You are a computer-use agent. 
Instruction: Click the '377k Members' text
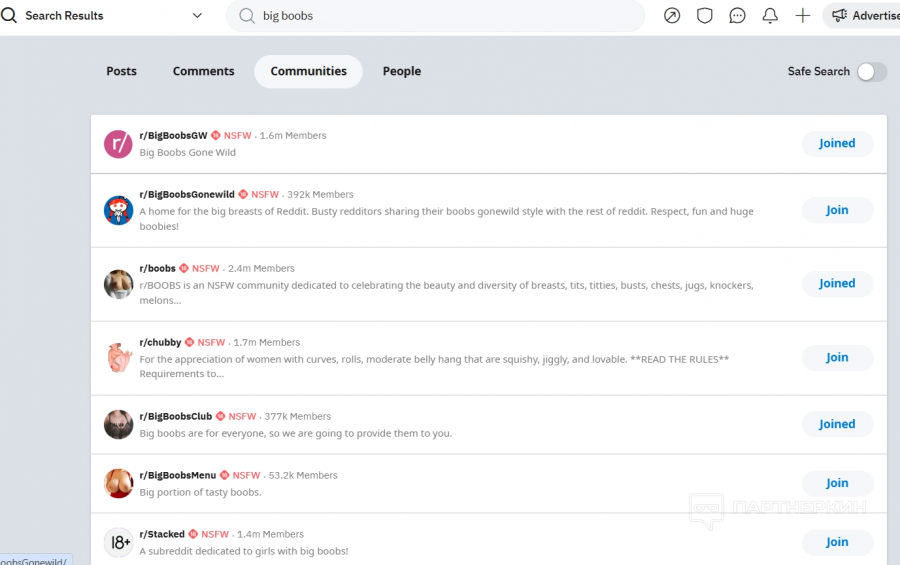point(298,416)
